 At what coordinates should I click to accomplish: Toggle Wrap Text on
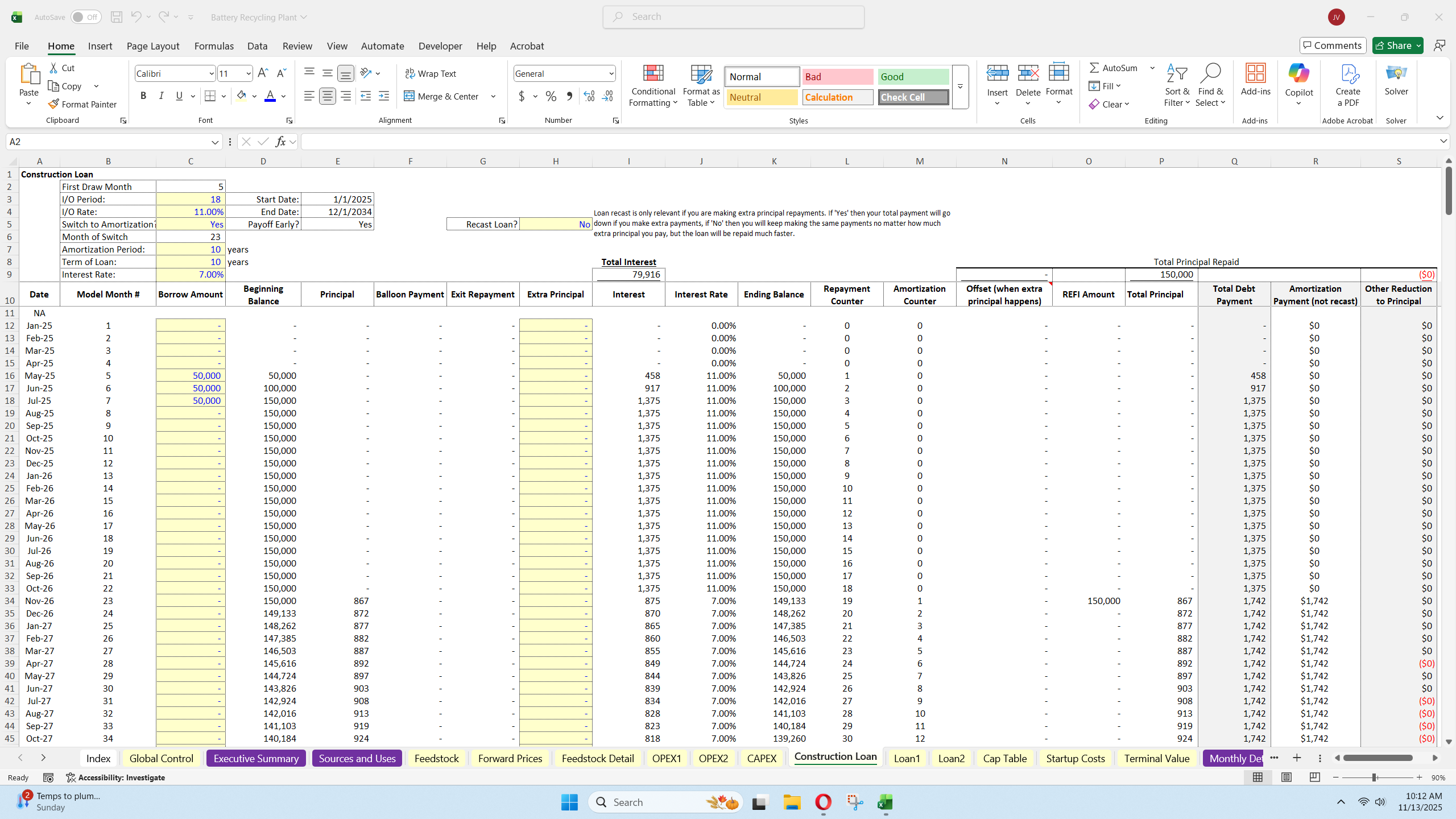tap(431, 73)
